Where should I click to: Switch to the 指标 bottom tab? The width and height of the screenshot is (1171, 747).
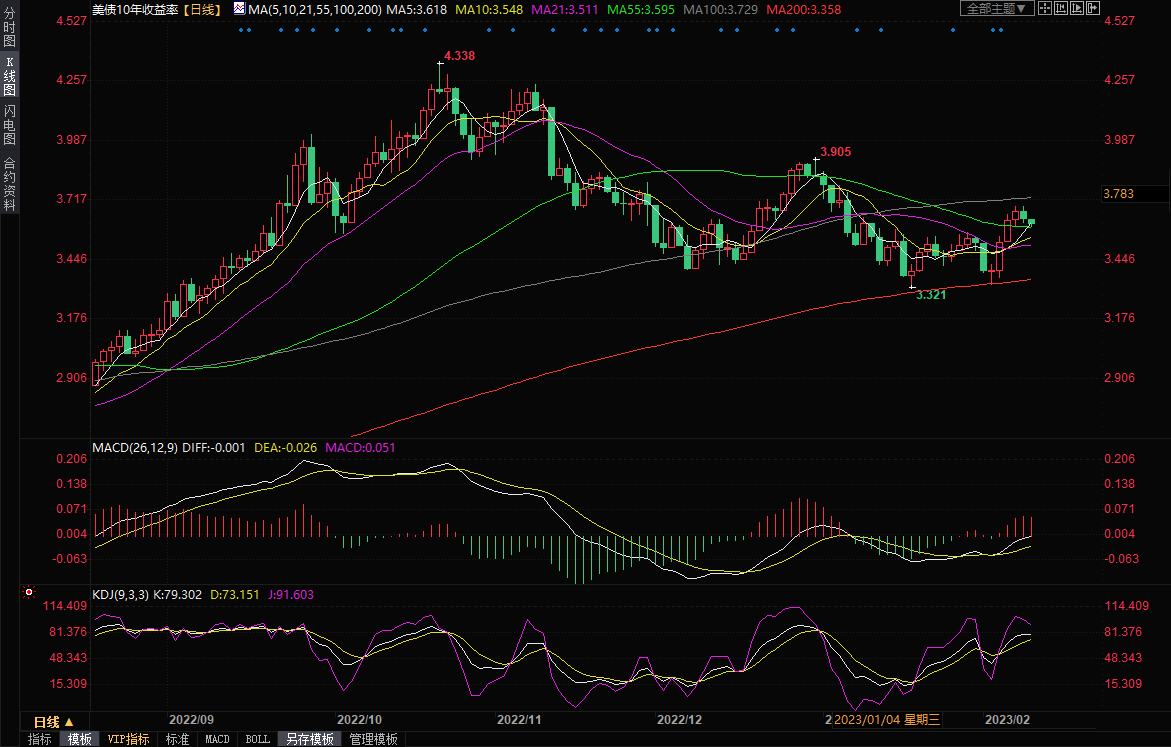tap(40, 739)
